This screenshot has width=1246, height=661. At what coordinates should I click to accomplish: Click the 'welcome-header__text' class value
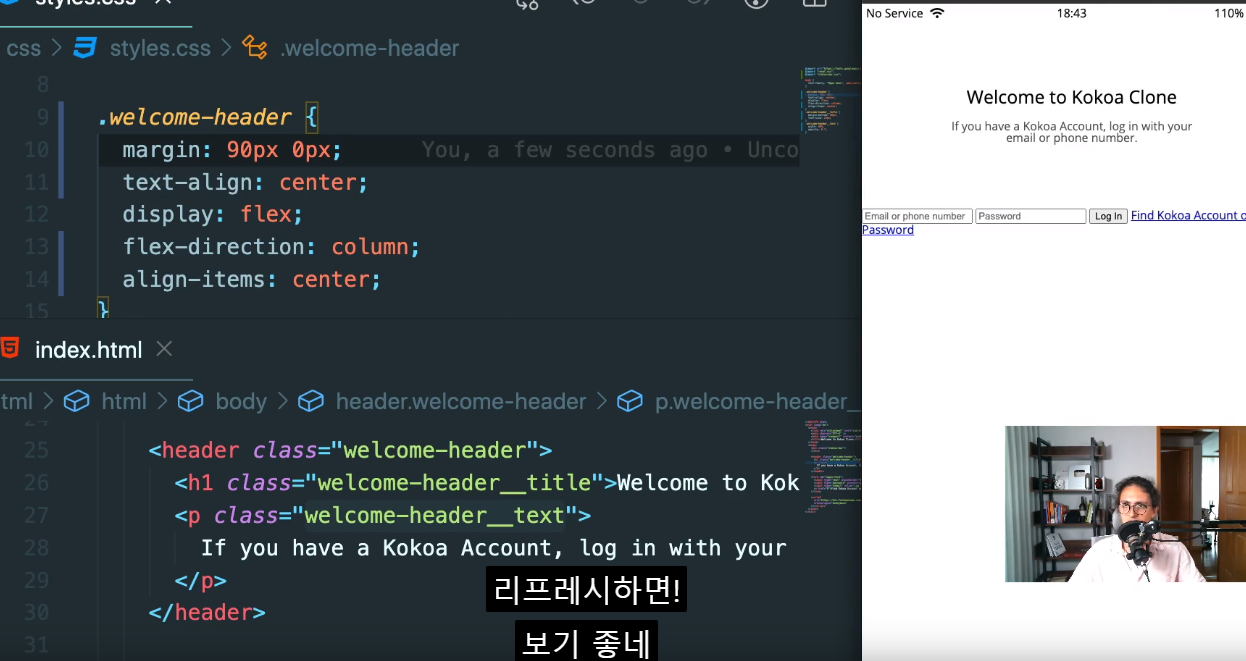click(435, 515)
